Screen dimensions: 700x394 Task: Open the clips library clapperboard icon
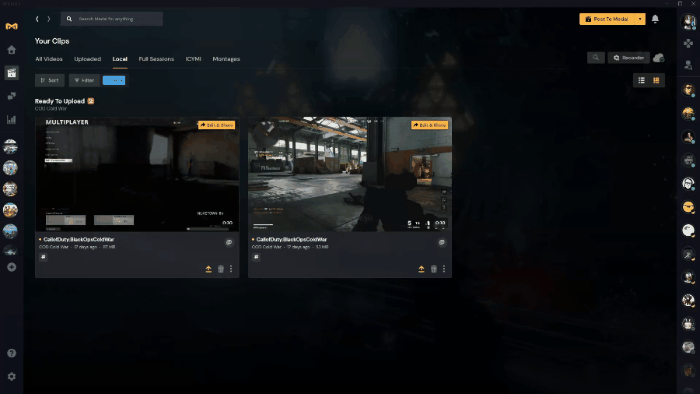pos(12,73)
